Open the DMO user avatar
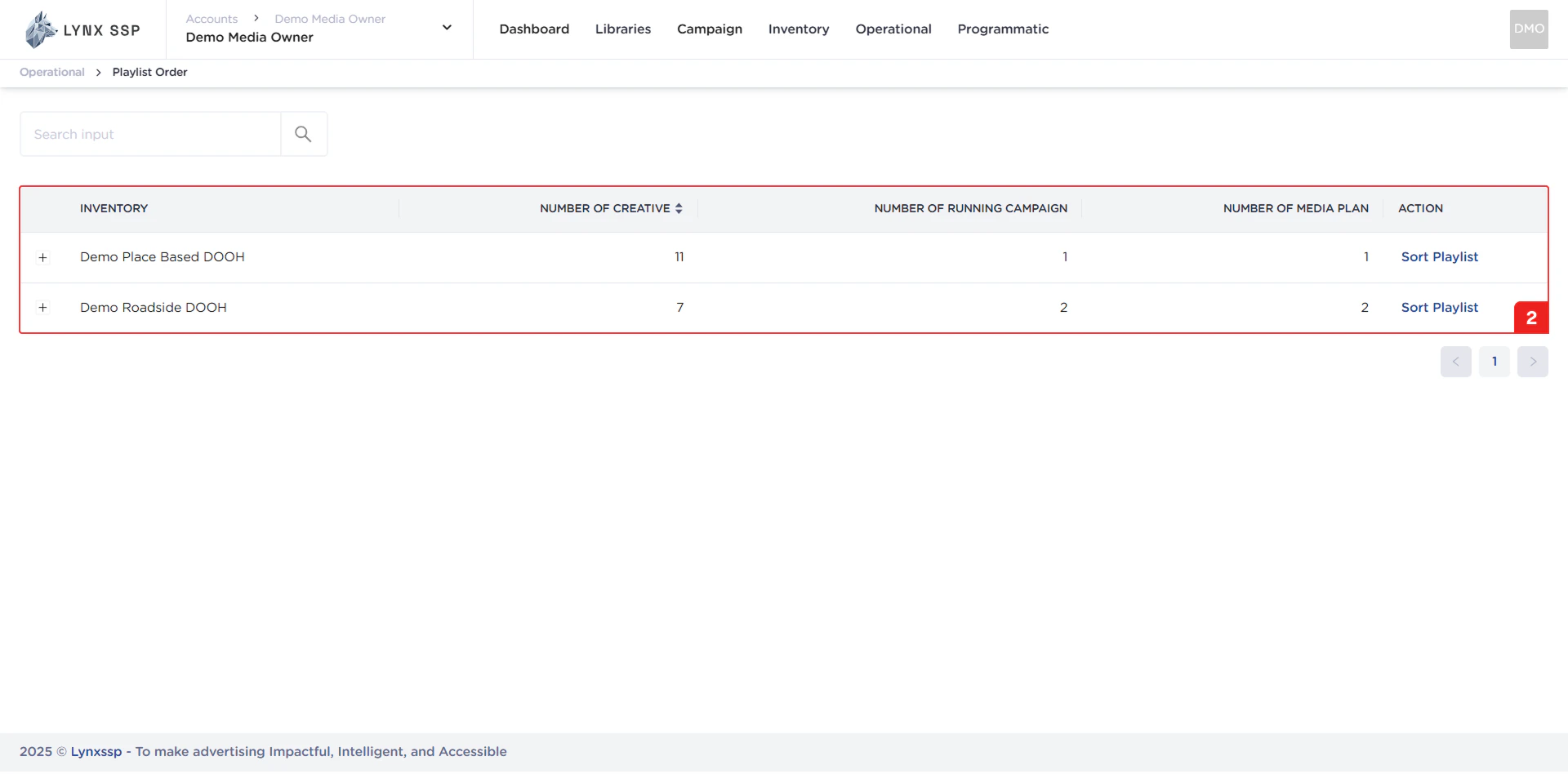This screenshot has height=774, width=1568. [1529, 29]
